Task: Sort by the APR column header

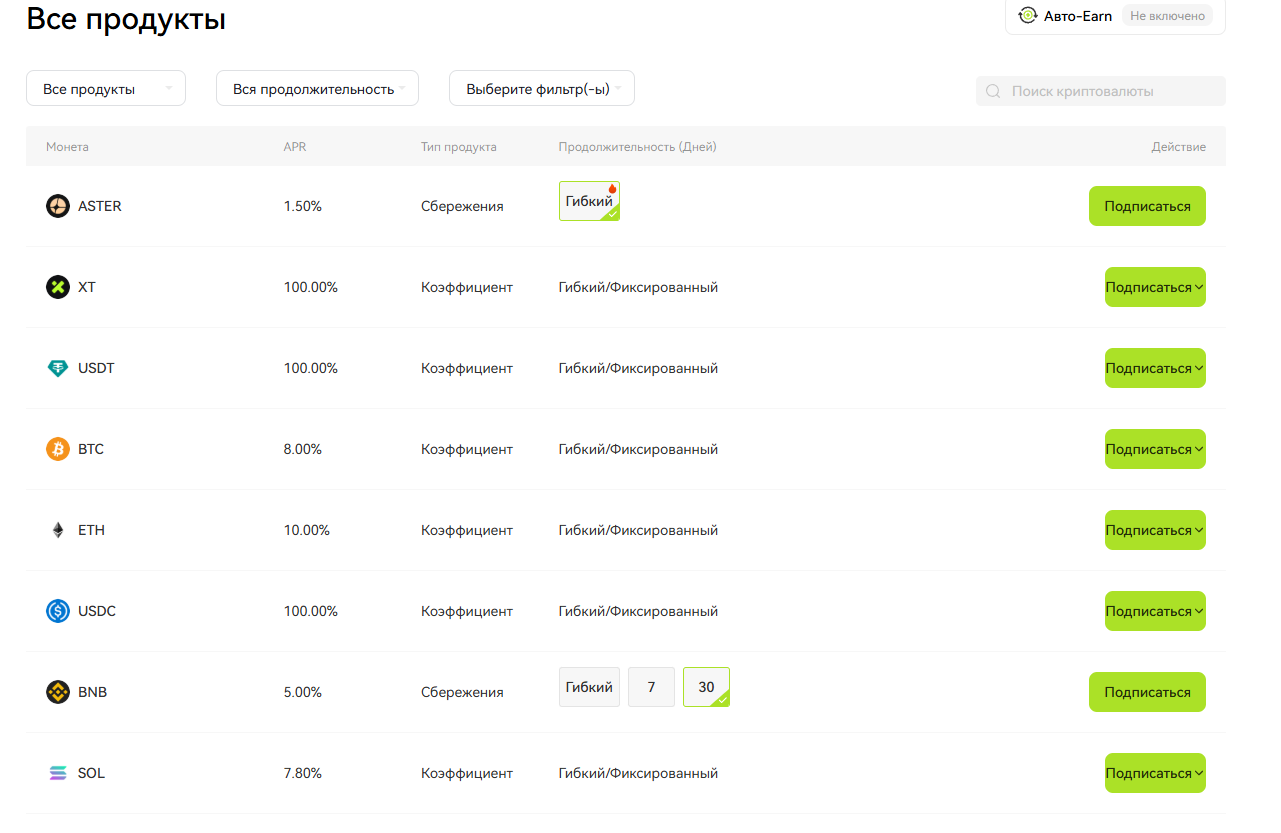Action: pos(294,147)
